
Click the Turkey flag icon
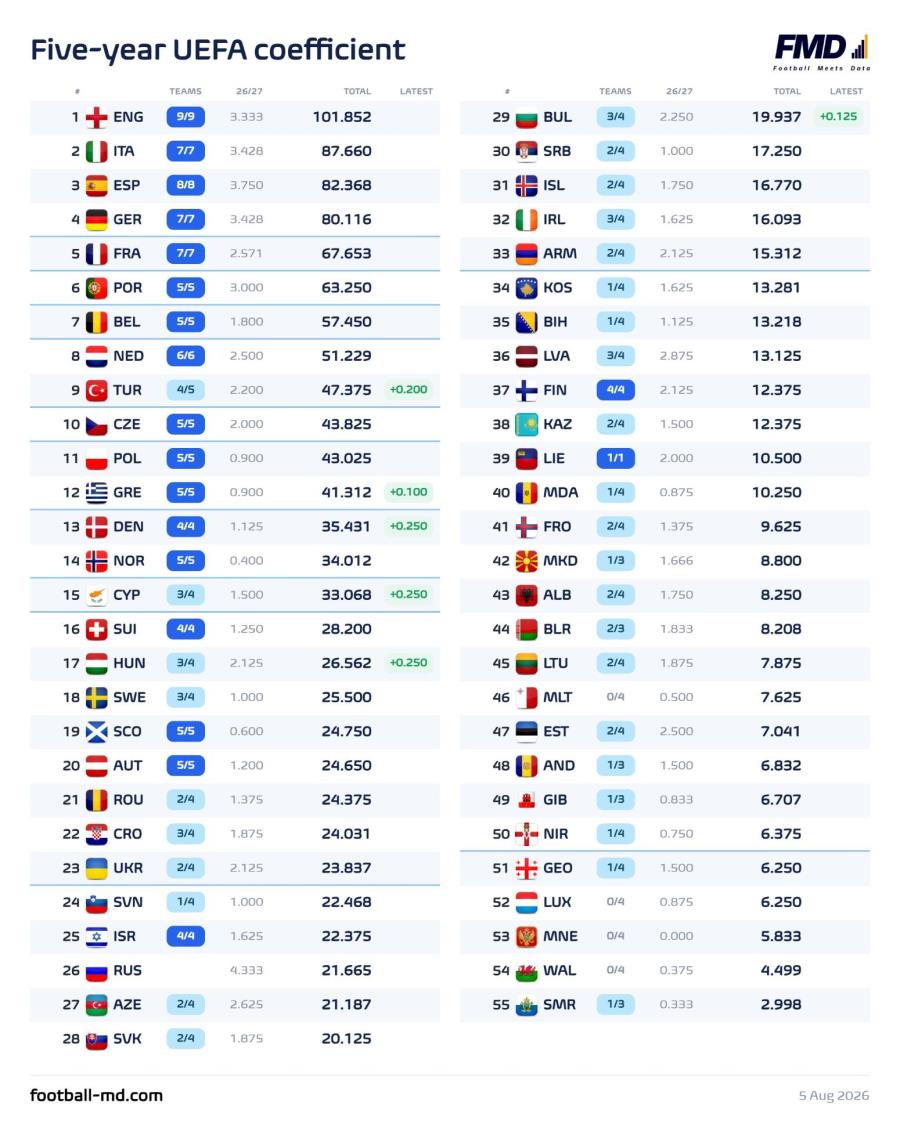click(96, 391)
